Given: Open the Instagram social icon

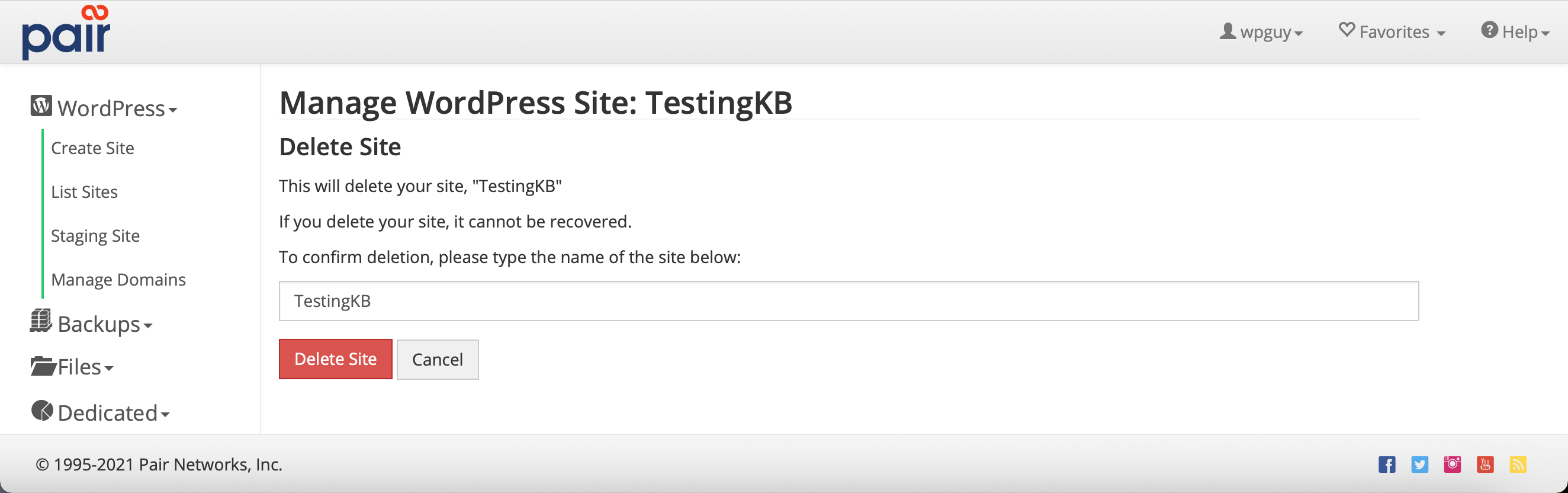Looking at the screenshot, I should 1453,465.
